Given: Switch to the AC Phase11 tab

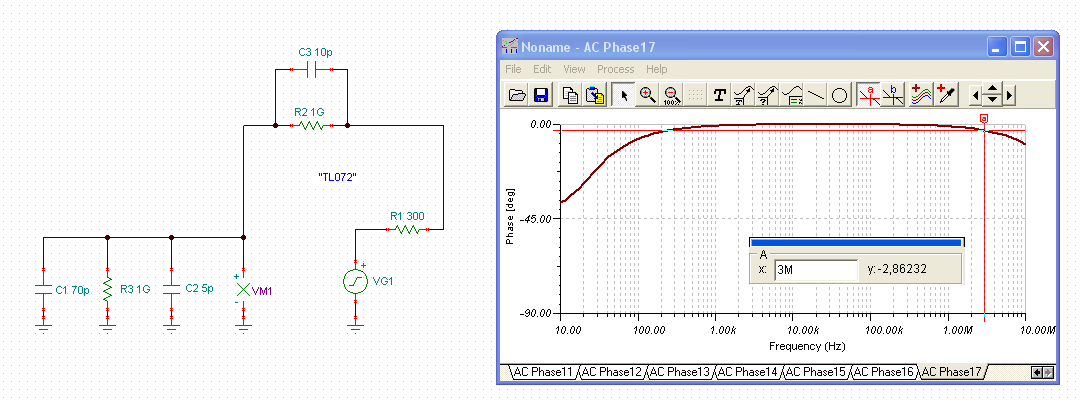Looking at the screenshot, I should [543, 372].
